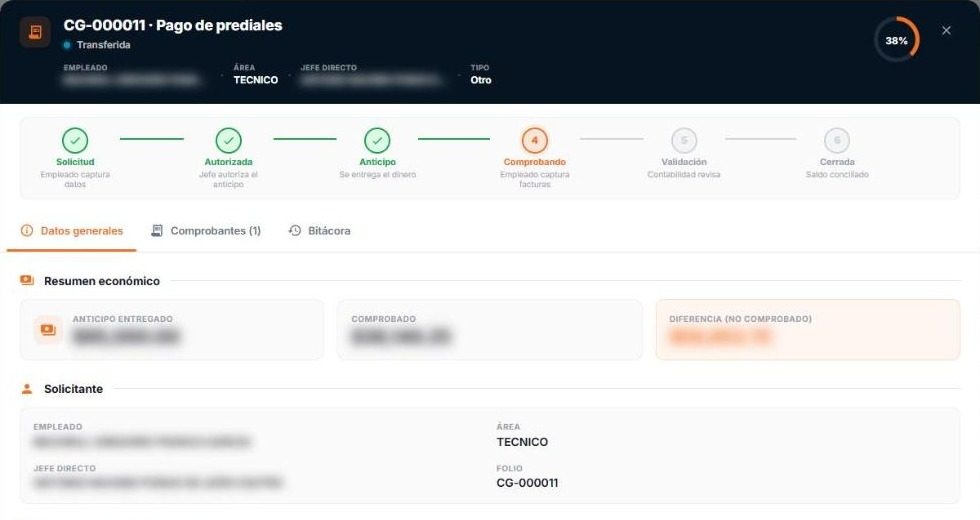Click the title 'CG-000011 · Pago de prediales'
The height and width of the screenshot is (520, 980).
tap(172, 26)
